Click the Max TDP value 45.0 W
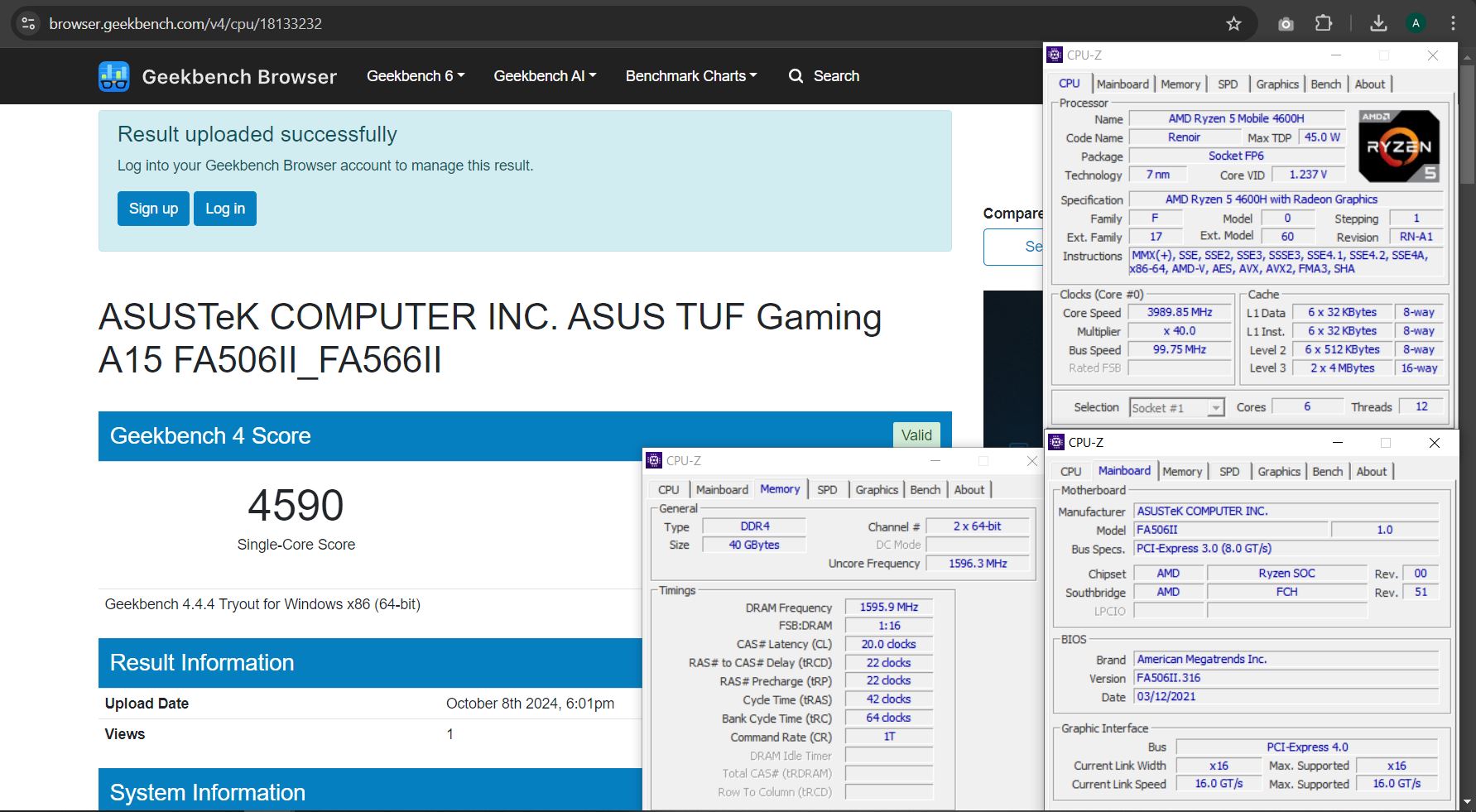The width and height of the screenshot is (1476, 812). [x=1322, y=137]
